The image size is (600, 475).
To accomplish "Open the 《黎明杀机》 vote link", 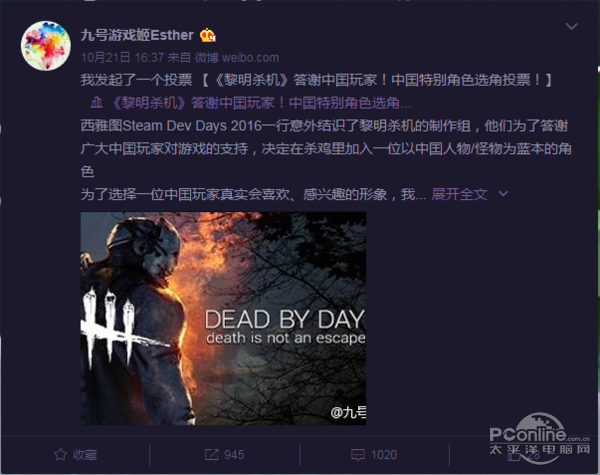I will click(x=262, y=103).
